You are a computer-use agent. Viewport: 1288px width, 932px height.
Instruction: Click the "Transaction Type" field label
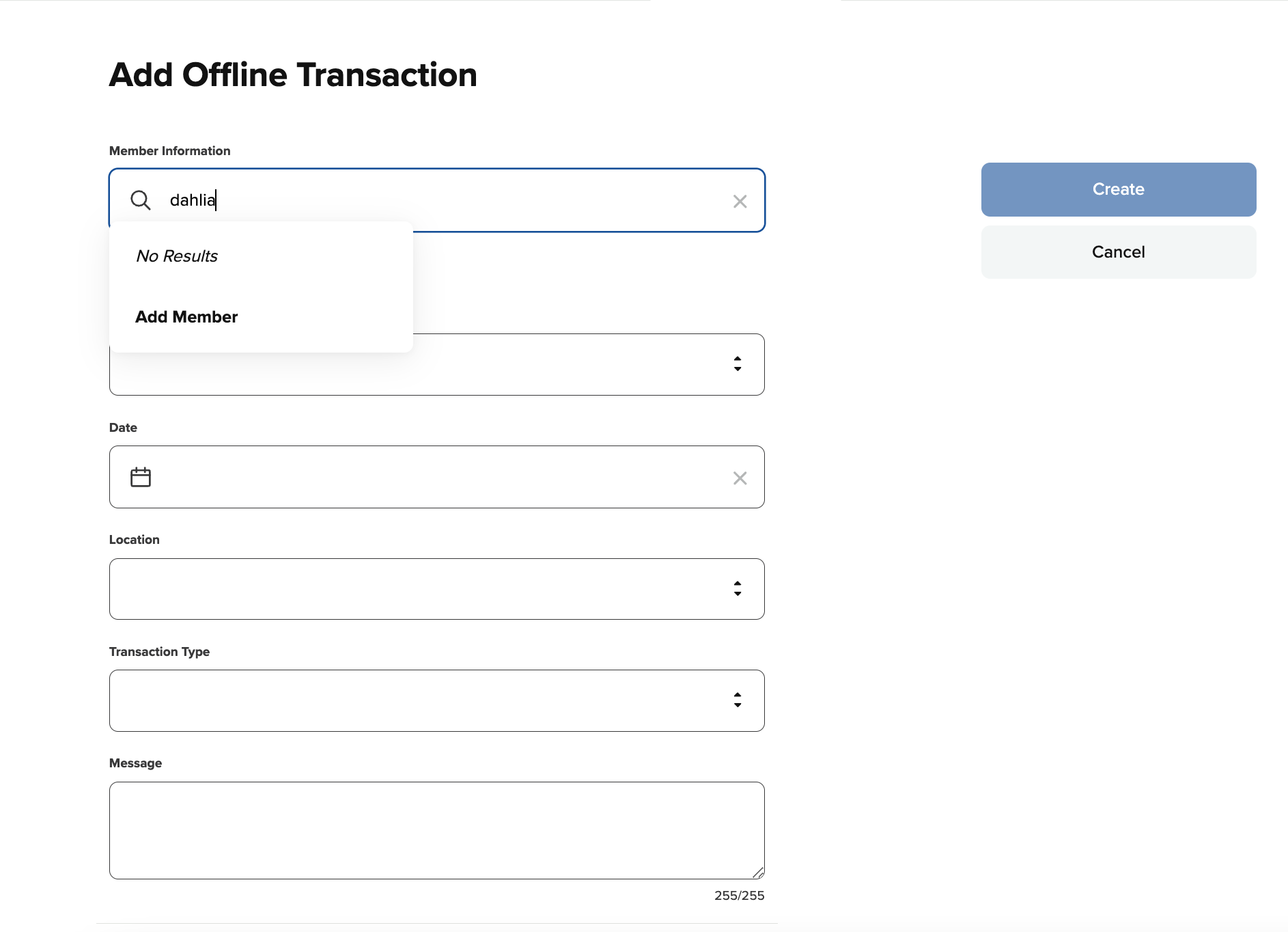160,652
